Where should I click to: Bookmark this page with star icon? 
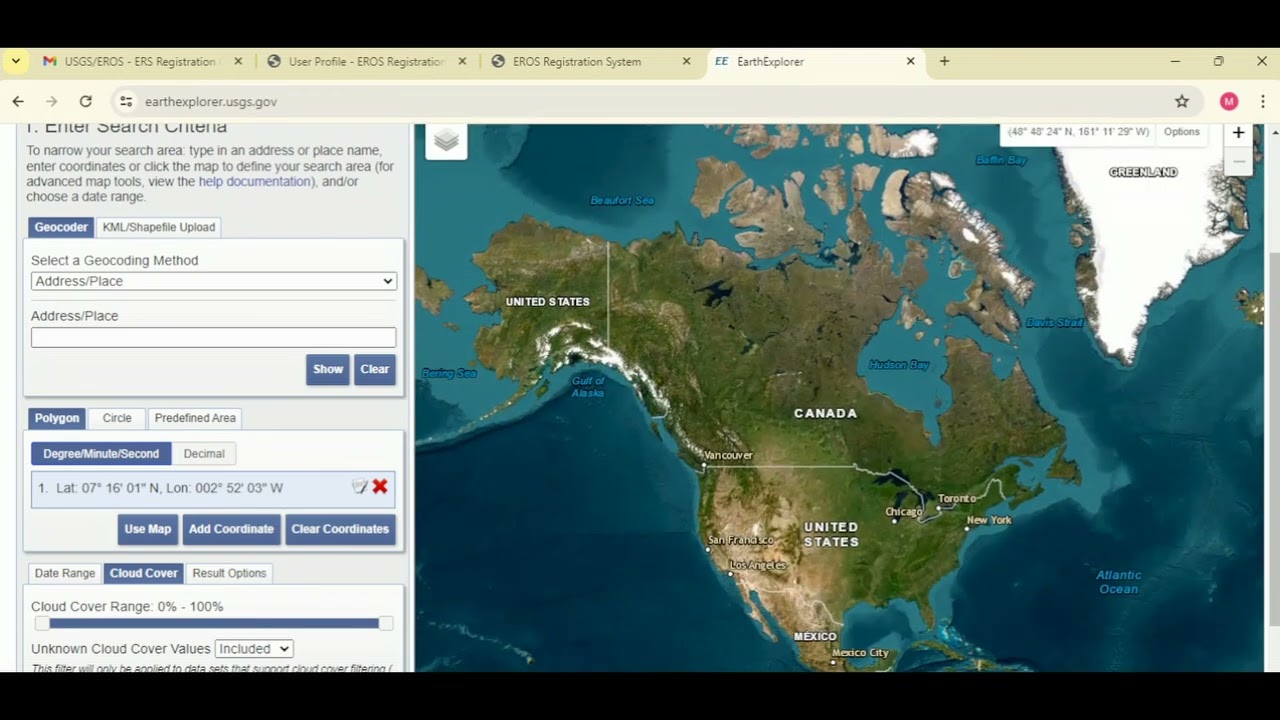coord(1182,101)
